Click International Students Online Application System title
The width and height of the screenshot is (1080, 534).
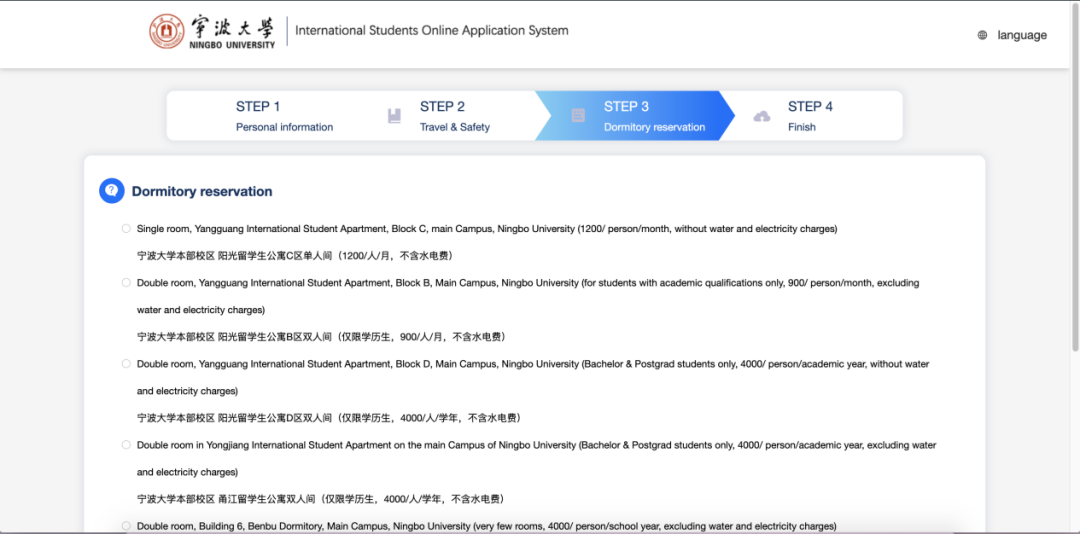431,31
